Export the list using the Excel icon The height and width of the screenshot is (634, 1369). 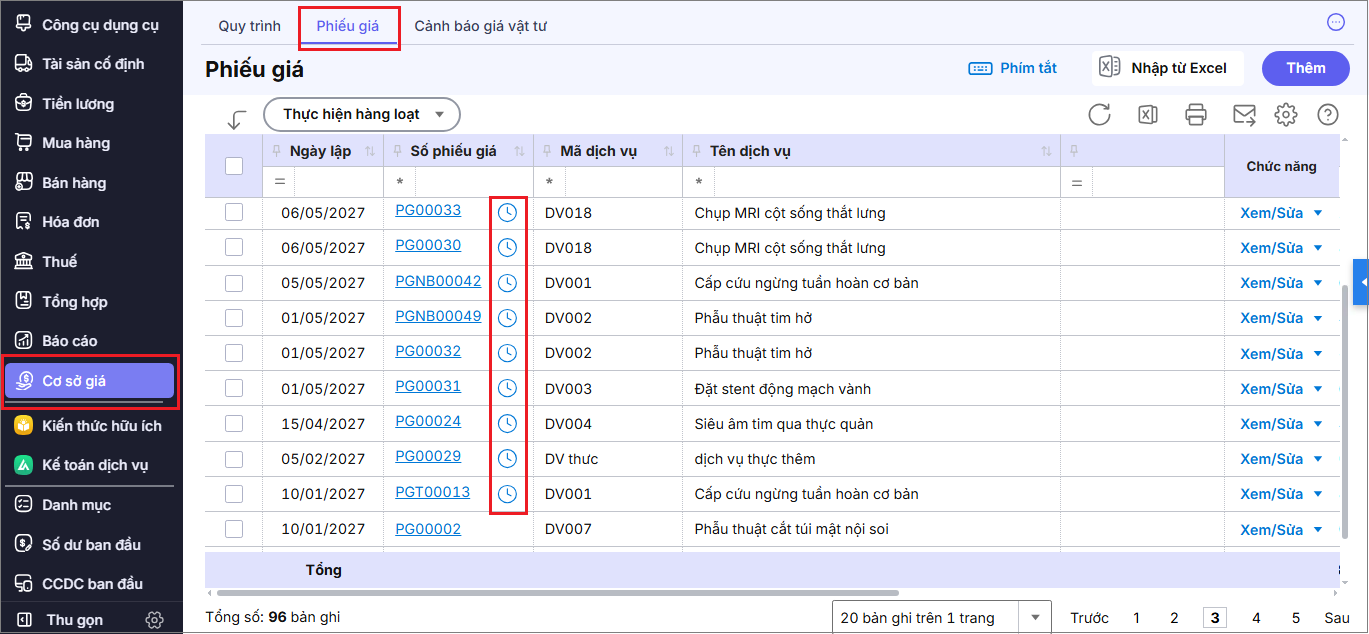coord(1148,114)
